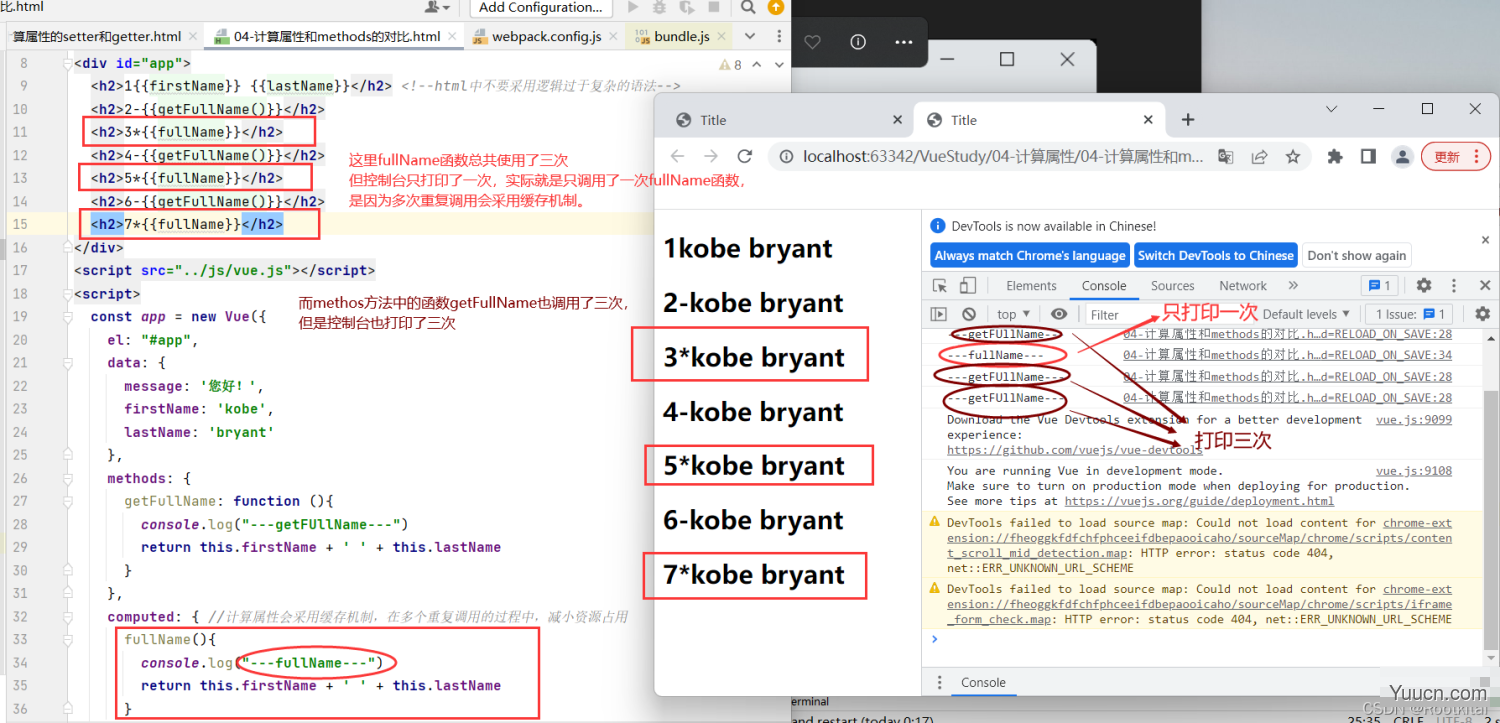Toggle the console sidebar icon

pyautogui.click(x=939, y=314)
